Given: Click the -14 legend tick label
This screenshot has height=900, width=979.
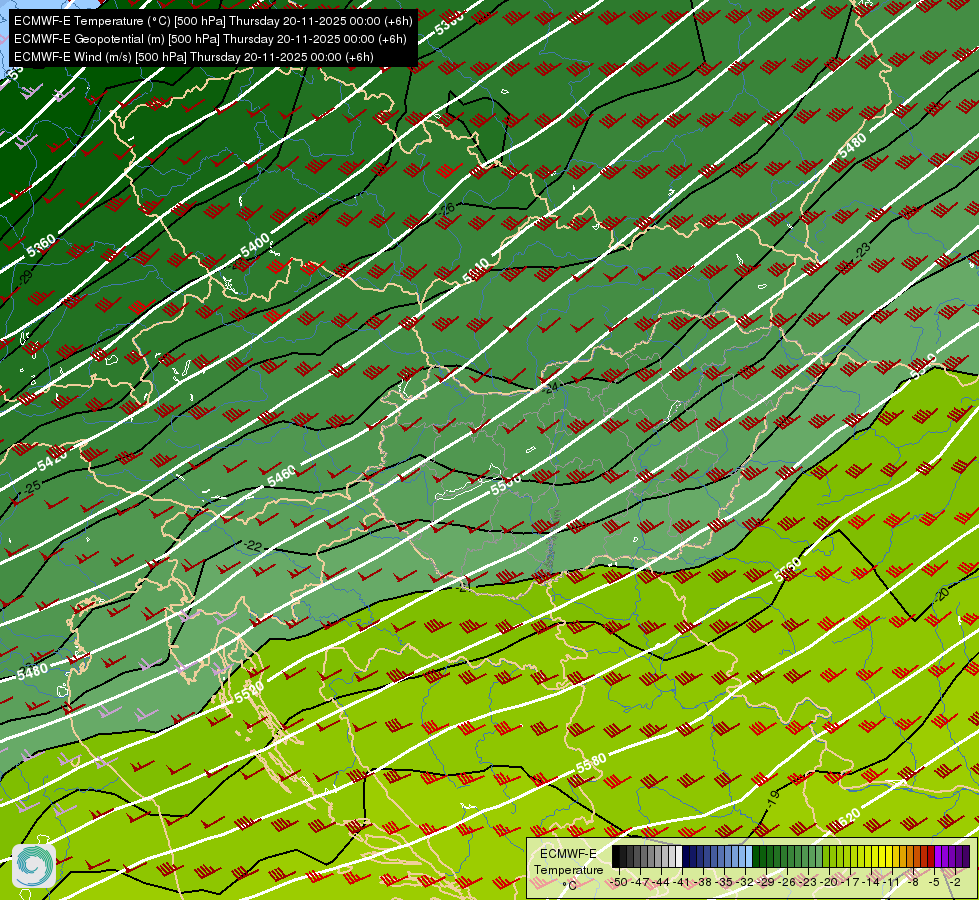Looking at the screenshot, I should pyautogui.click(x=871, y=882).
